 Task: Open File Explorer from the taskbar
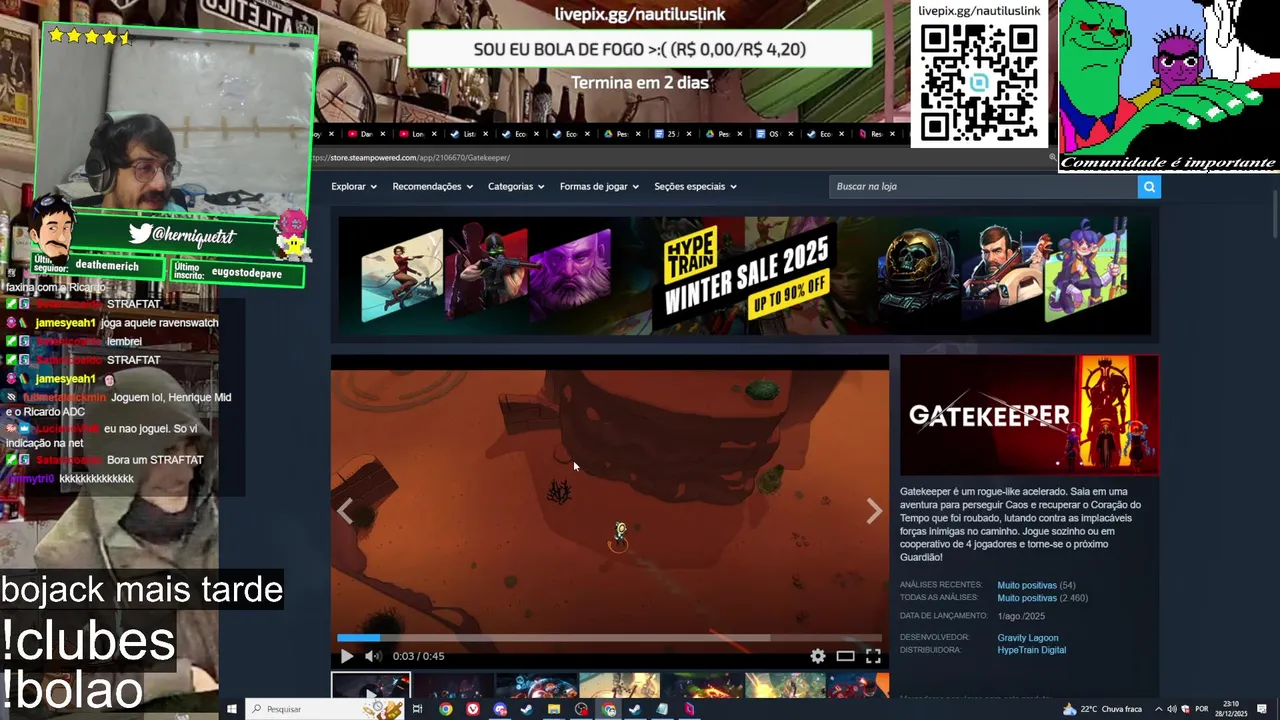pyautogui.click(x=554, y=709)
